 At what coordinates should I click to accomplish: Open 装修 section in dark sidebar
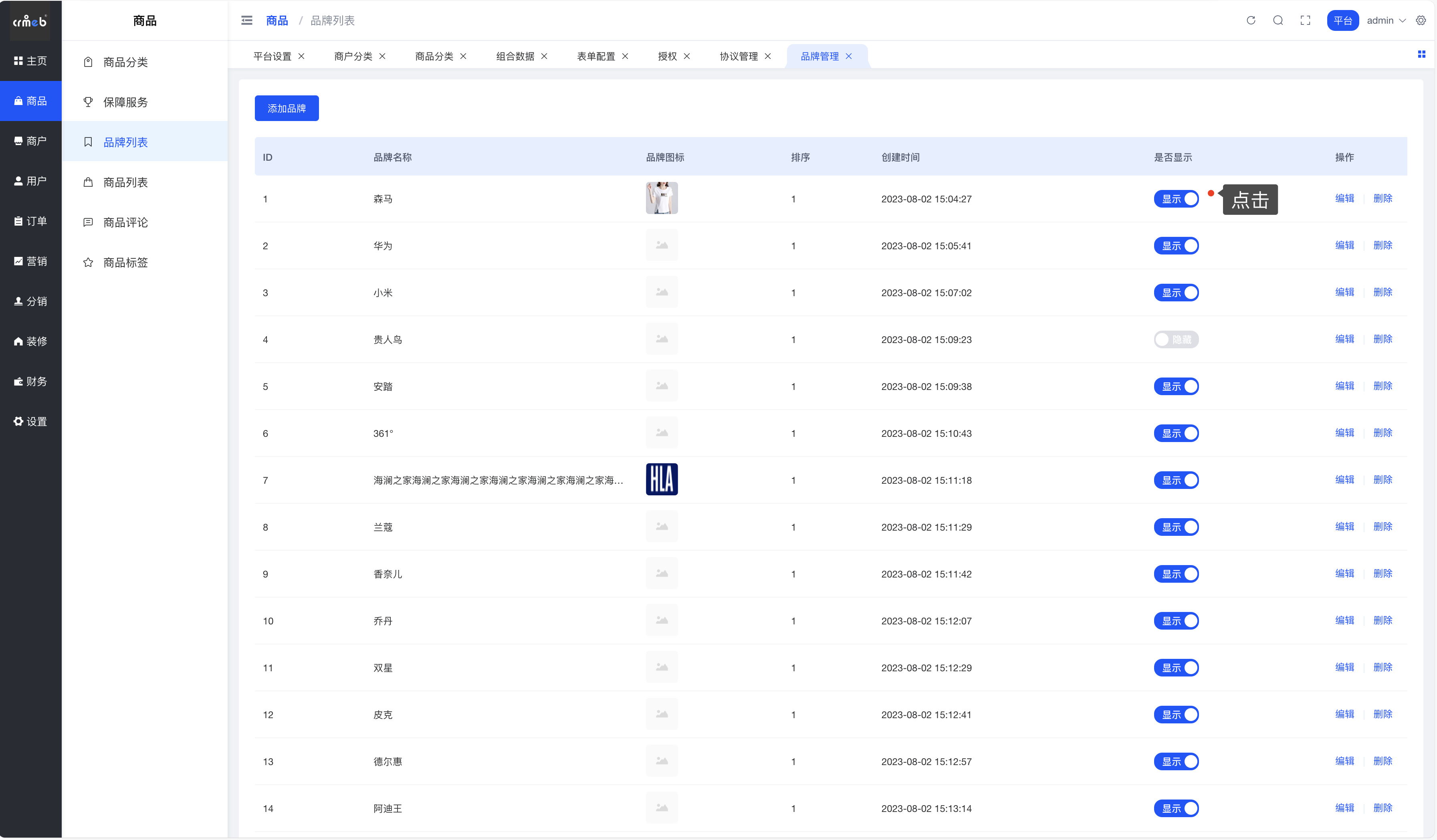tap(31, 341)
